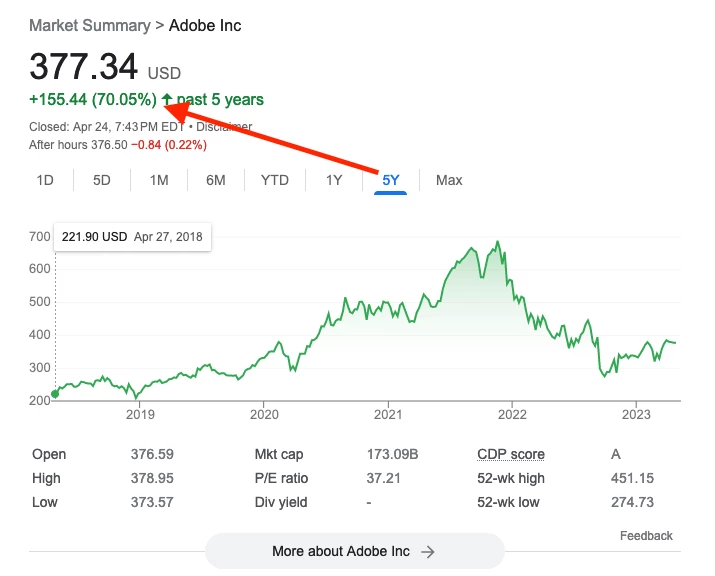Select the 1M time range tab
The width and height of the screenshot is (715, 576).
[x=159, y=180]
